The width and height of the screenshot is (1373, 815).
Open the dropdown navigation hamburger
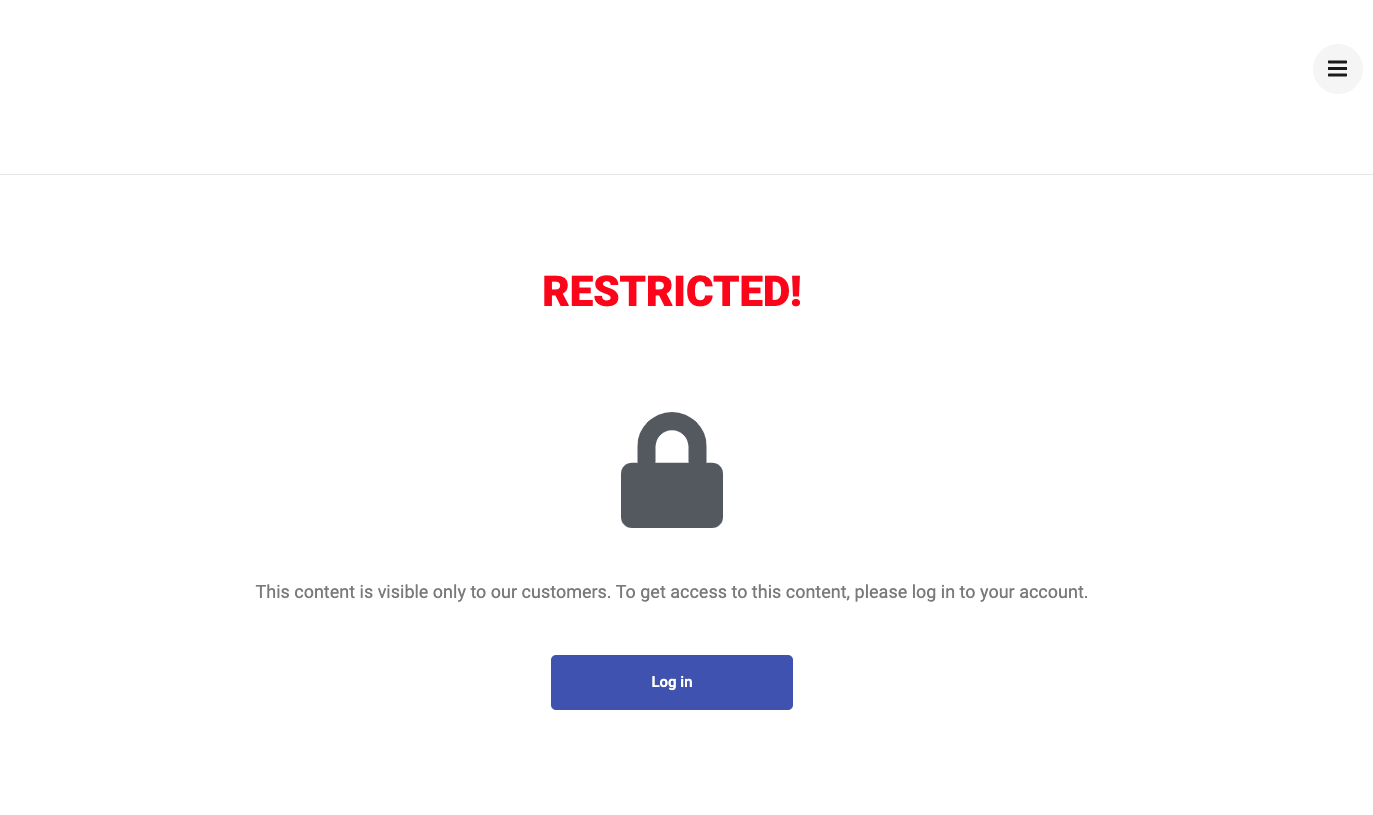1337,69
